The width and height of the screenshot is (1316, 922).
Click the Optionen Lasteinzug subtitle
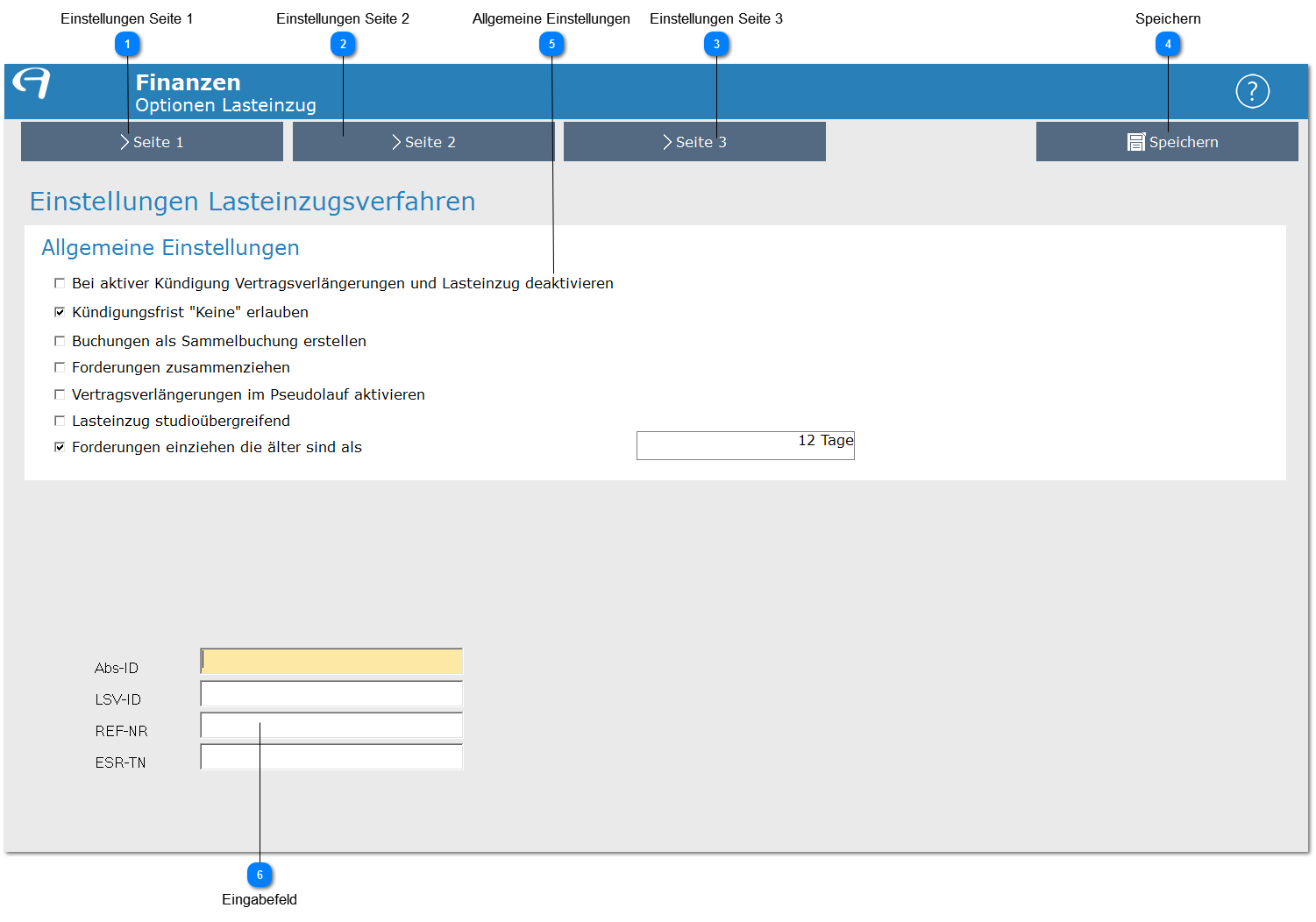coord(225,105)
